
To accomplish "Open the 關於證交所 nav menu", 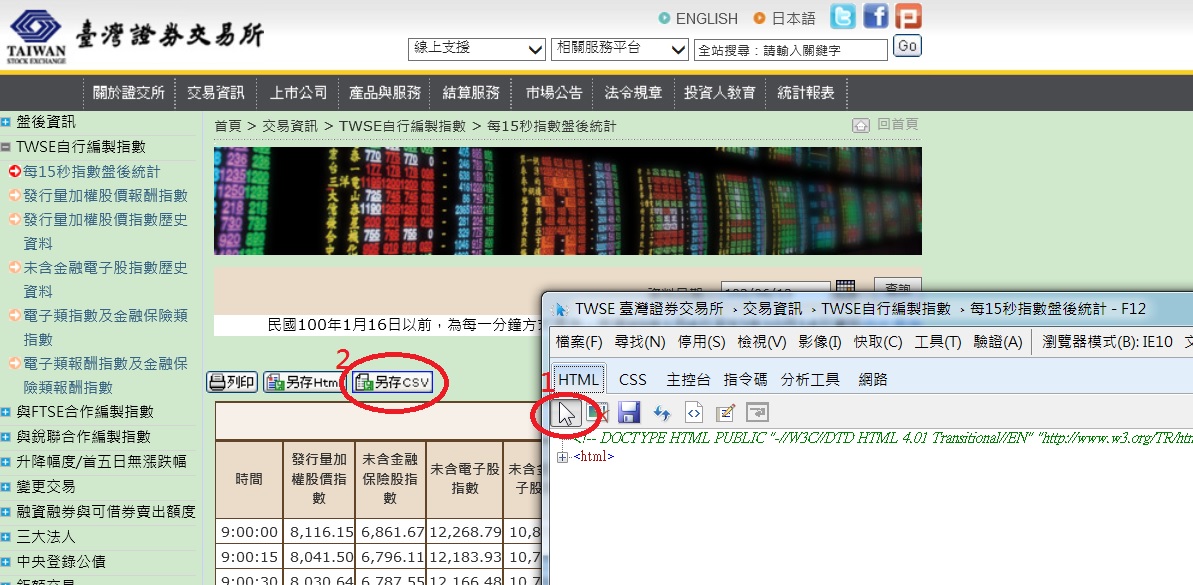I will pos(129,93).
